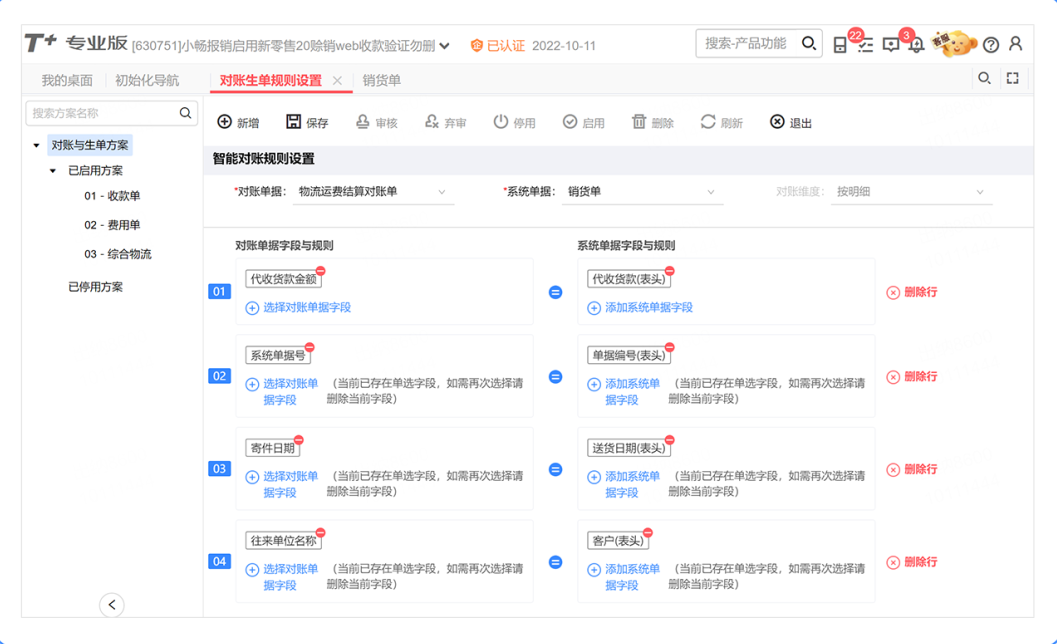Click the 保存 save disk icon
This screenshot has height=644, width=1057.
[293, 122]
